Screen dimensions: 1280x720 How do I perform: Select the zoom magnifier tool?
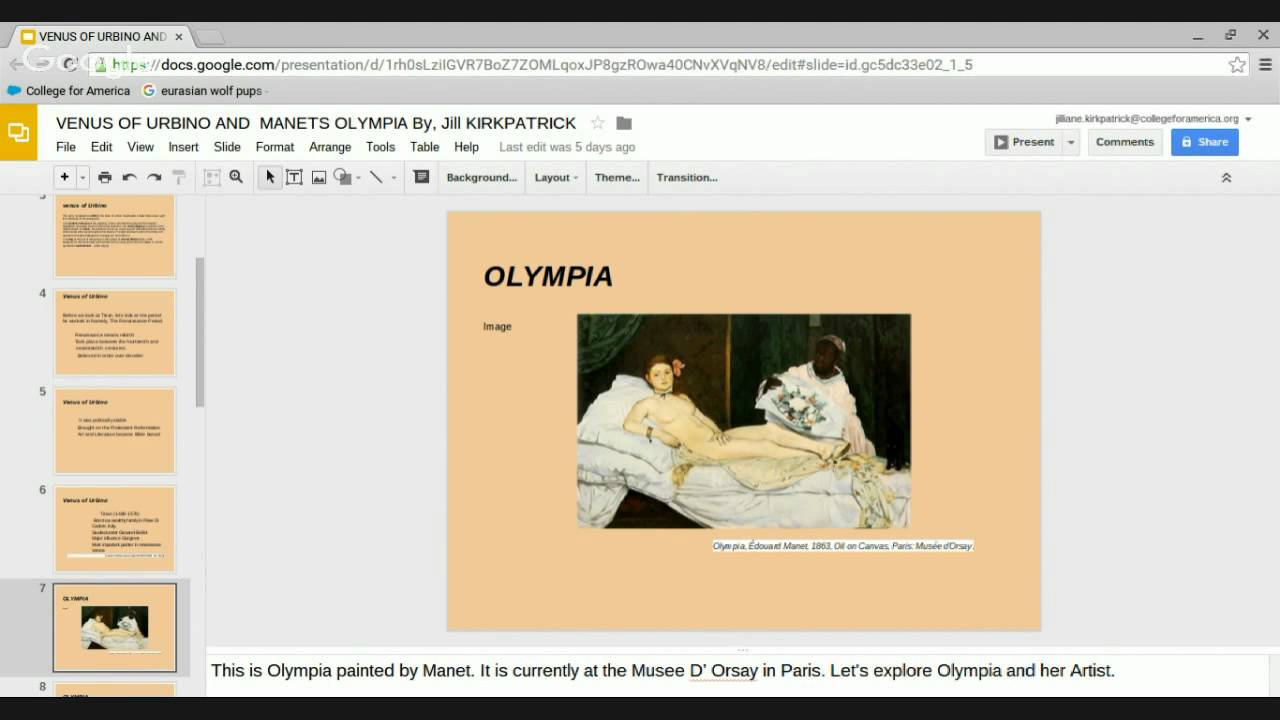click(x=236, y=177)
